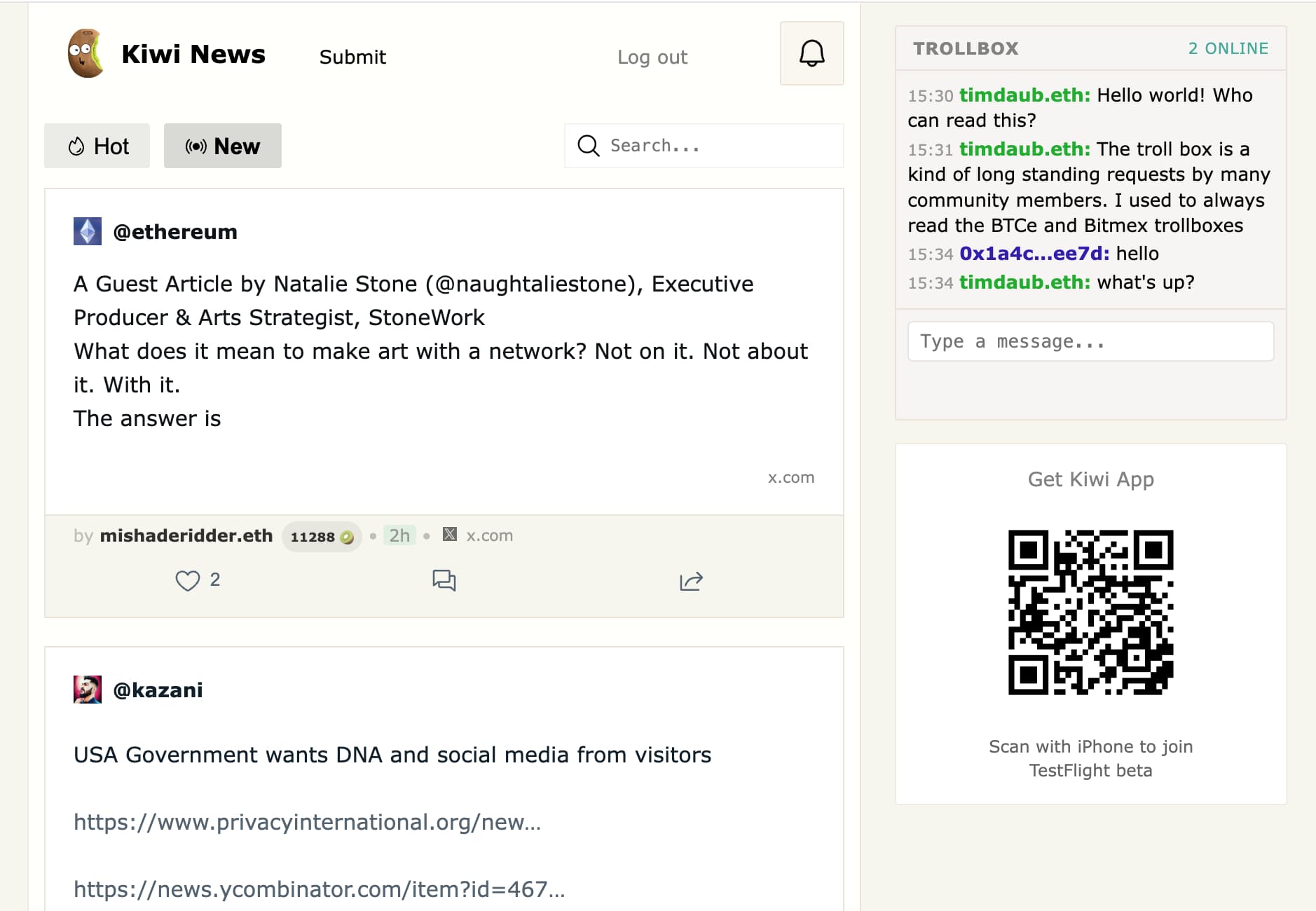
Task: Click the kiwi karma badge of mishaderidder.eth
Action: pos(321,535)
